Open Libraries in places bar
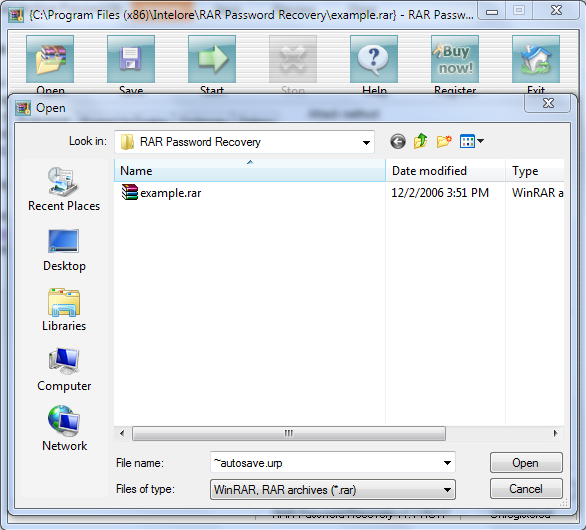Image resolution: width=586 pixels, height=530 pixels. coord(64,310)
